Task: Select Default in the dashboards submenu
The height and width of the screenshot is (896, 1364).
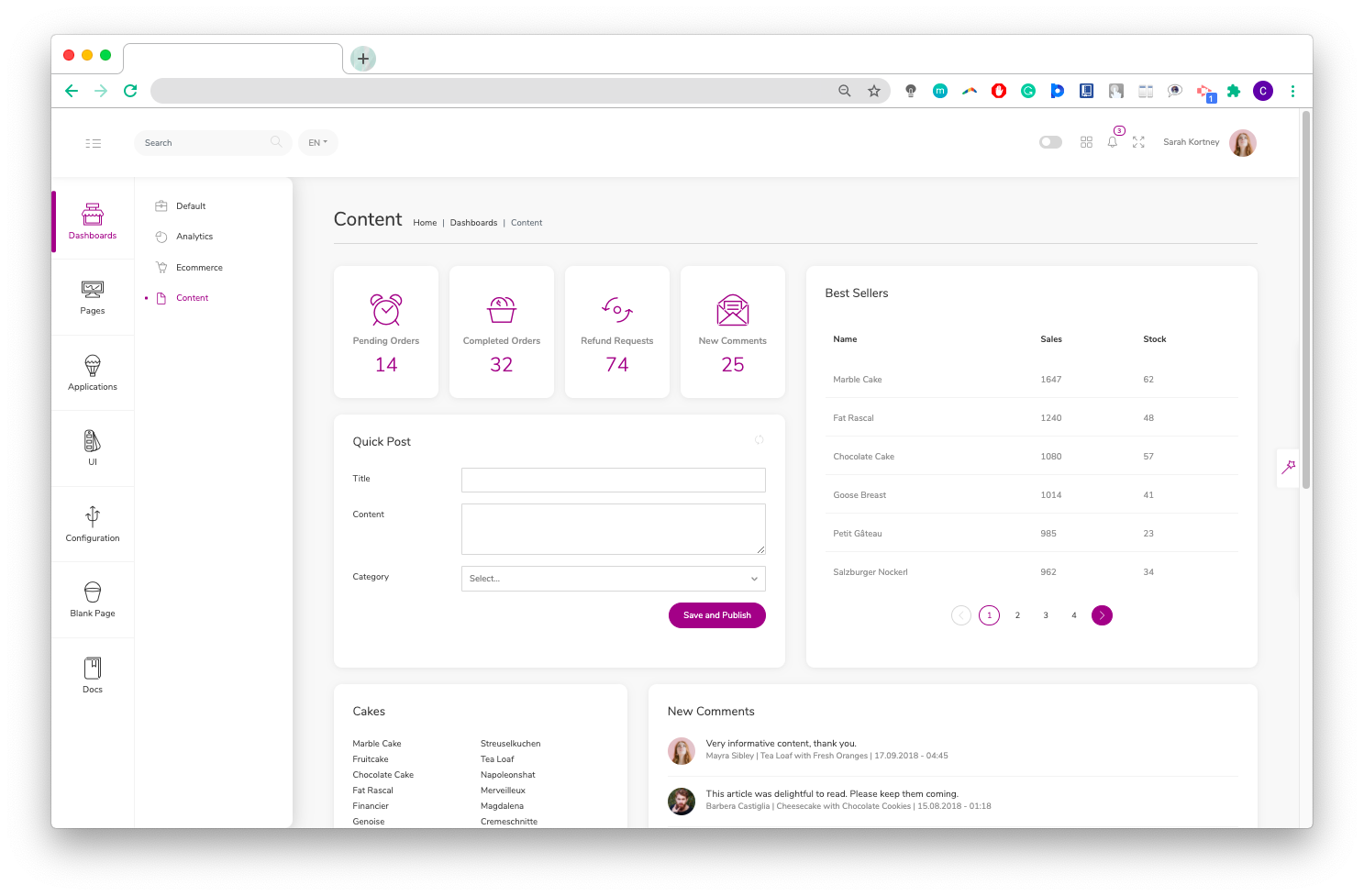Action: (191, 206)
